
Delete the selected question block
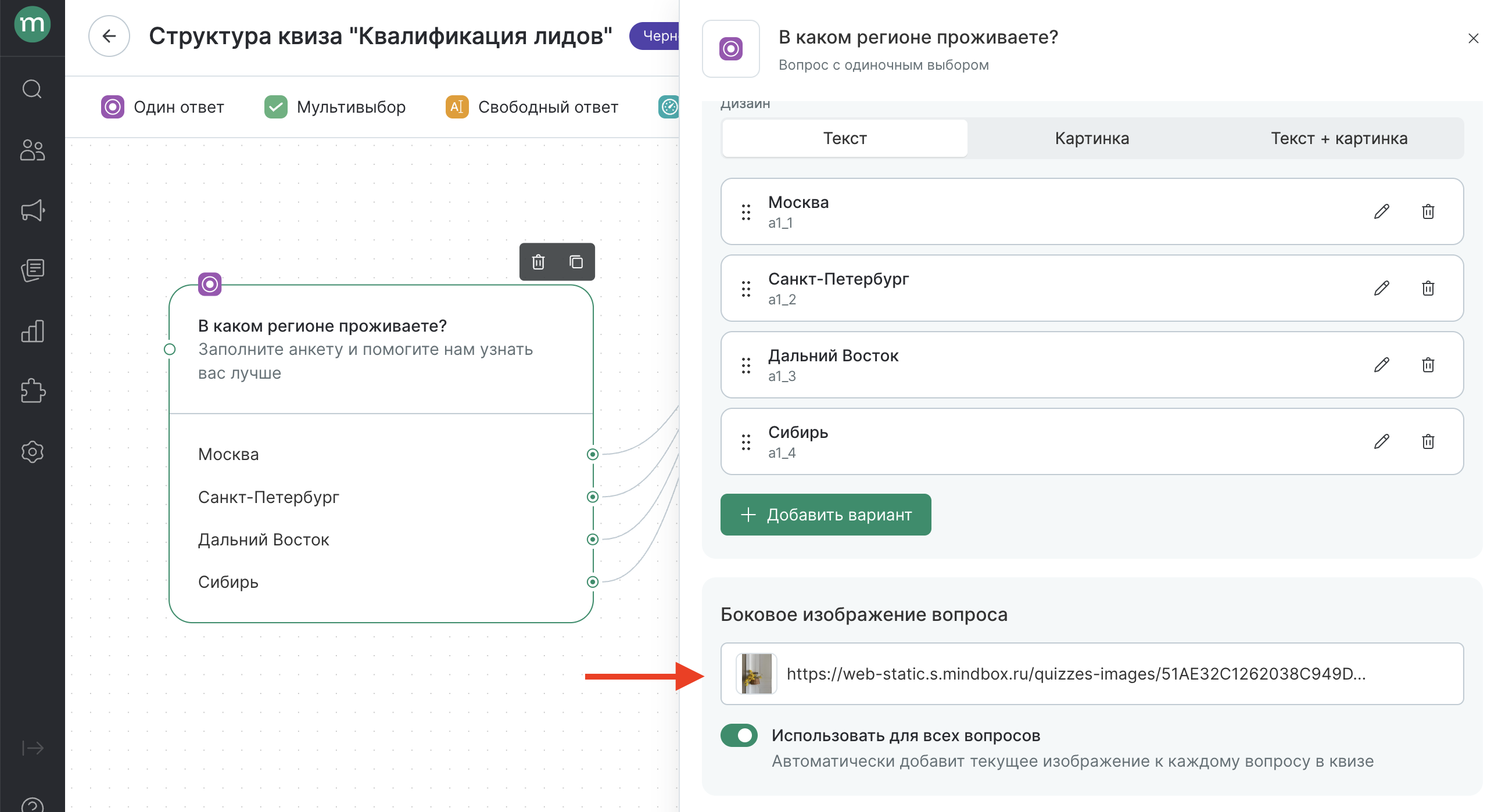(539, 262)
